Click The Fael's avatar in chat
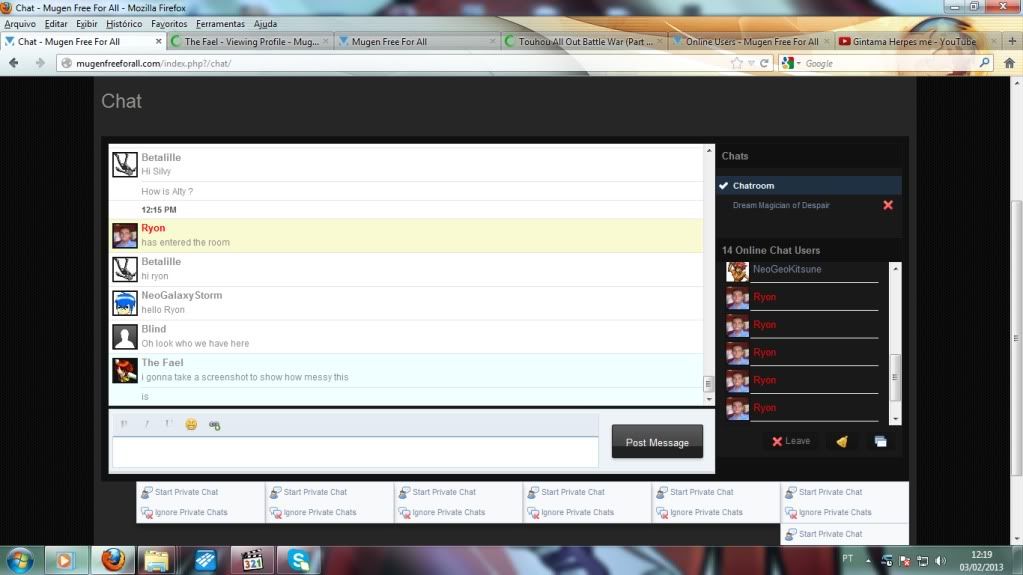The image size is (1023, 575). [x=125, y=370]
